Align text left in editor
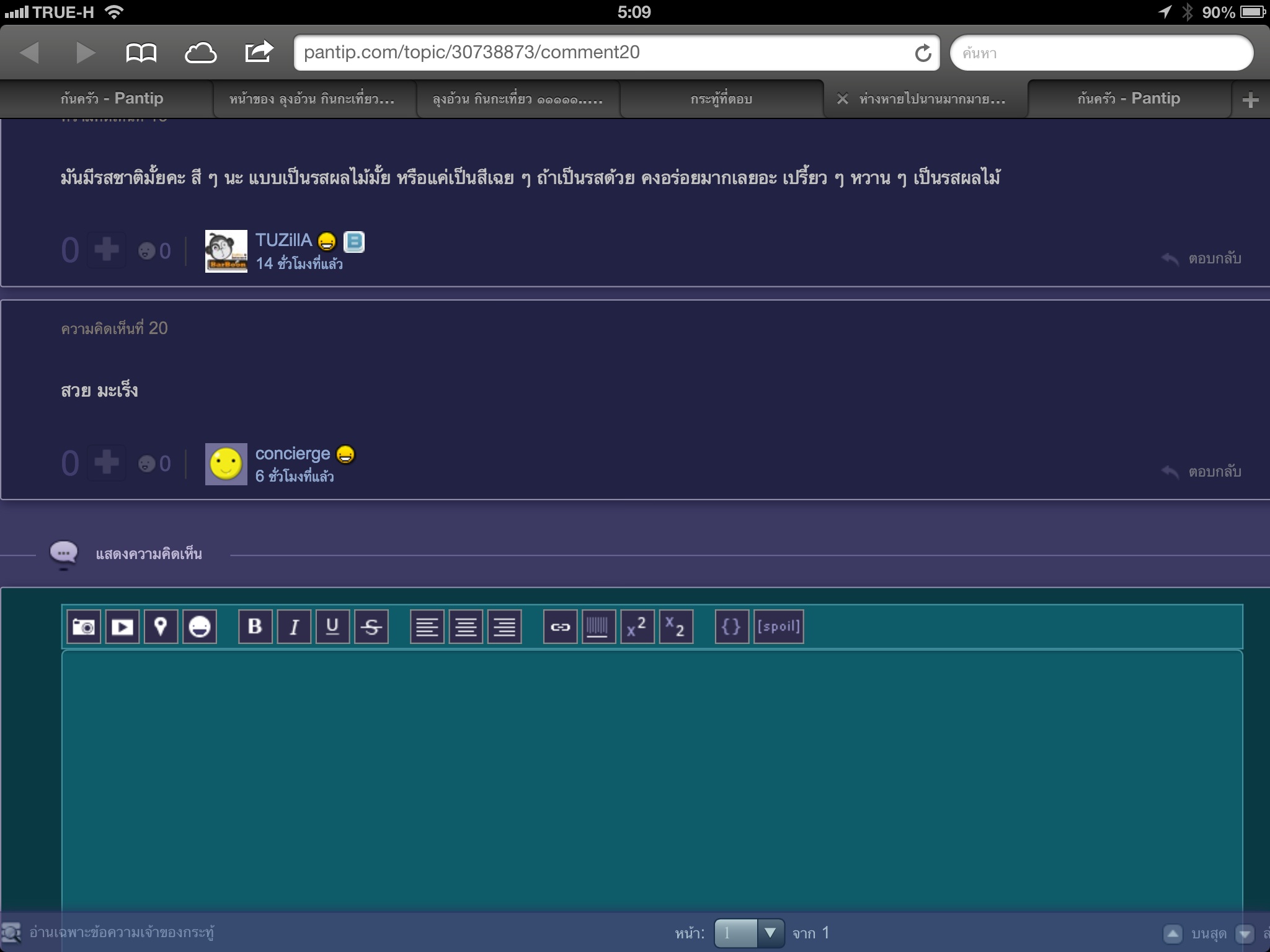The image size is (1270, 952). click(427, 627)
